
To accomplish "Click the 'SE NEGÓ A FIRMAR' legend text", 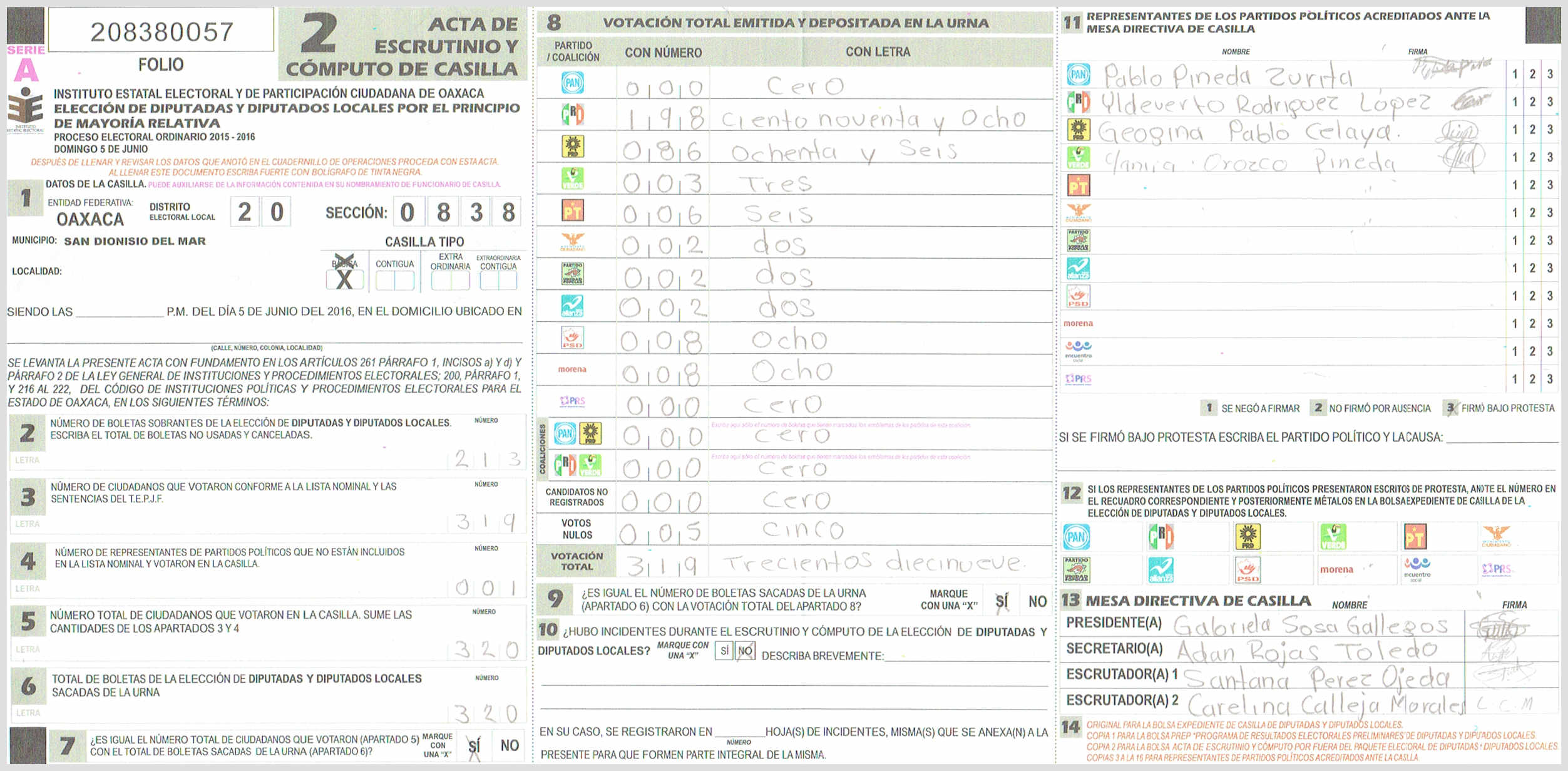I will pos(1260,408).
